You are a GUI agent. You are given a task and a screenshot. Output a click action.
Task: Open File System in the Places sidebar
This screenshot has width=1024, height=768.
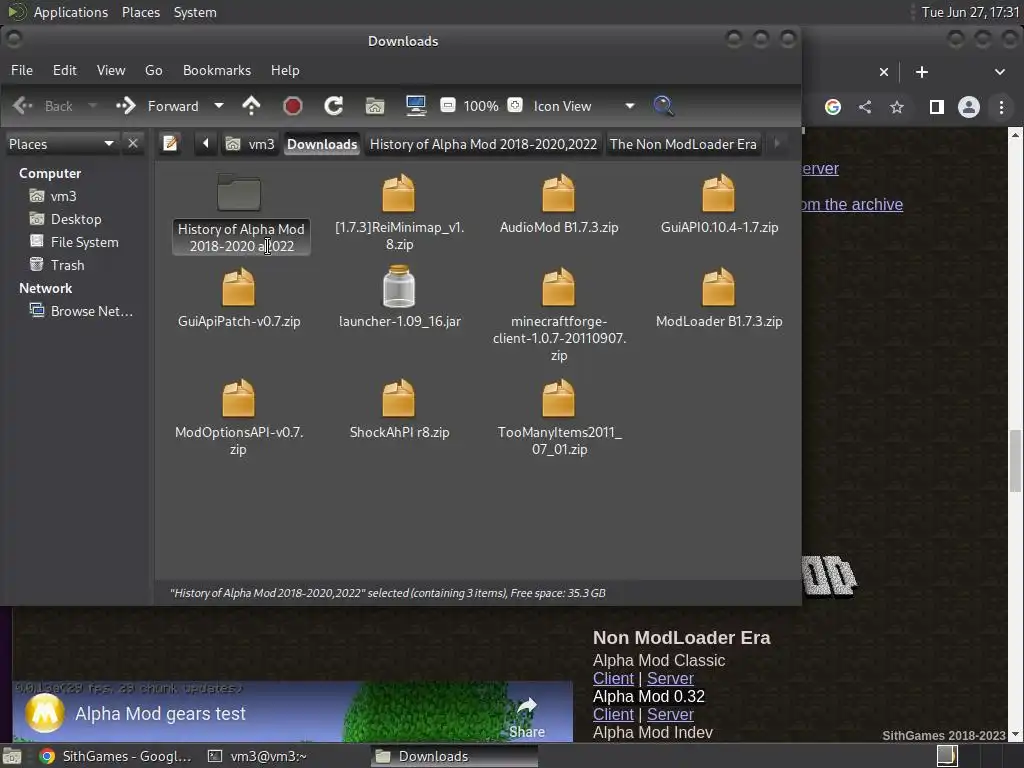(x=74, y=242)
